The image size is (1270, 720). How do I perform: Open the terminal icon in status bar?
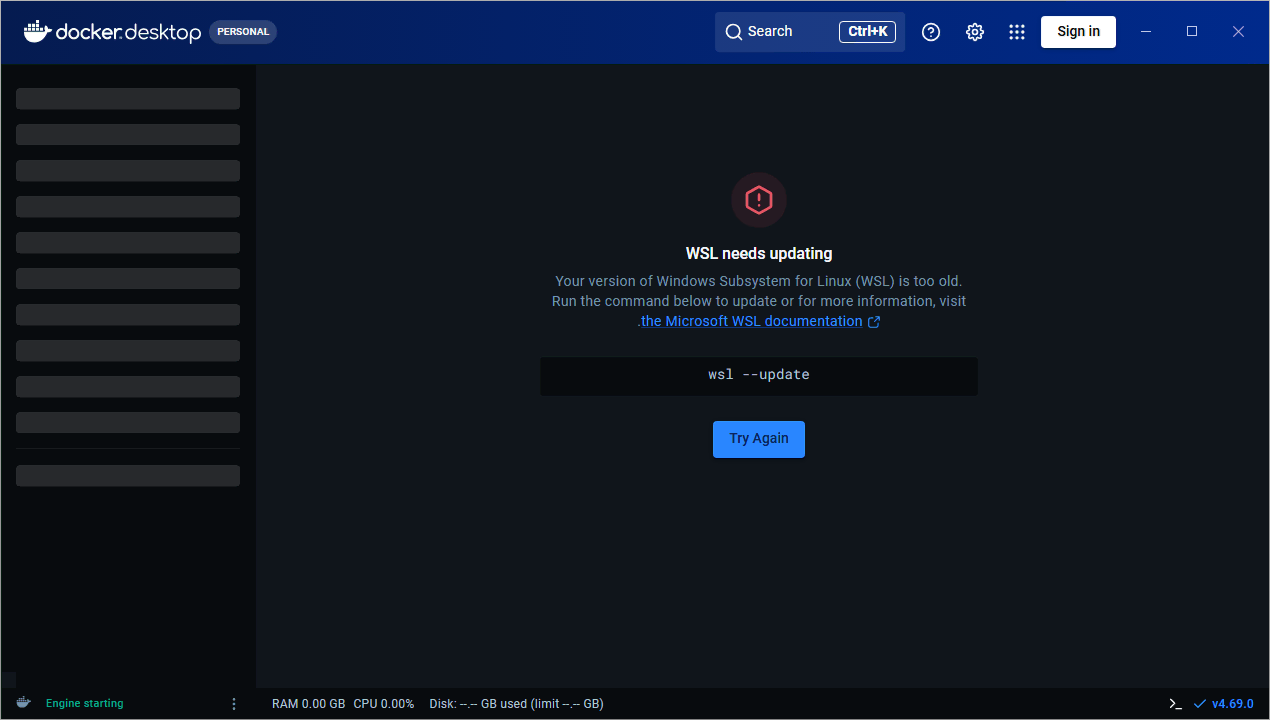click(x=1176, y=704)
